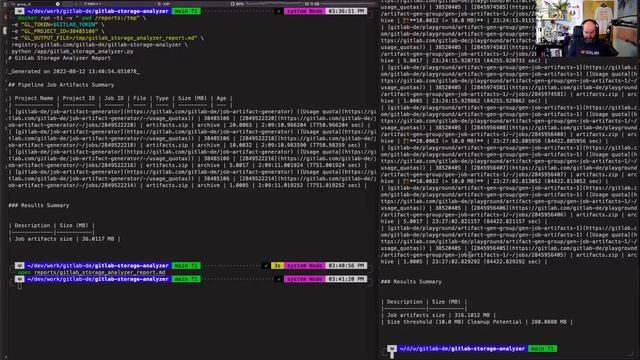Click the text cursor under the 03:41:20 PM prompt
Viewport: 640px width, 360px height.
(x=20, y=286)
